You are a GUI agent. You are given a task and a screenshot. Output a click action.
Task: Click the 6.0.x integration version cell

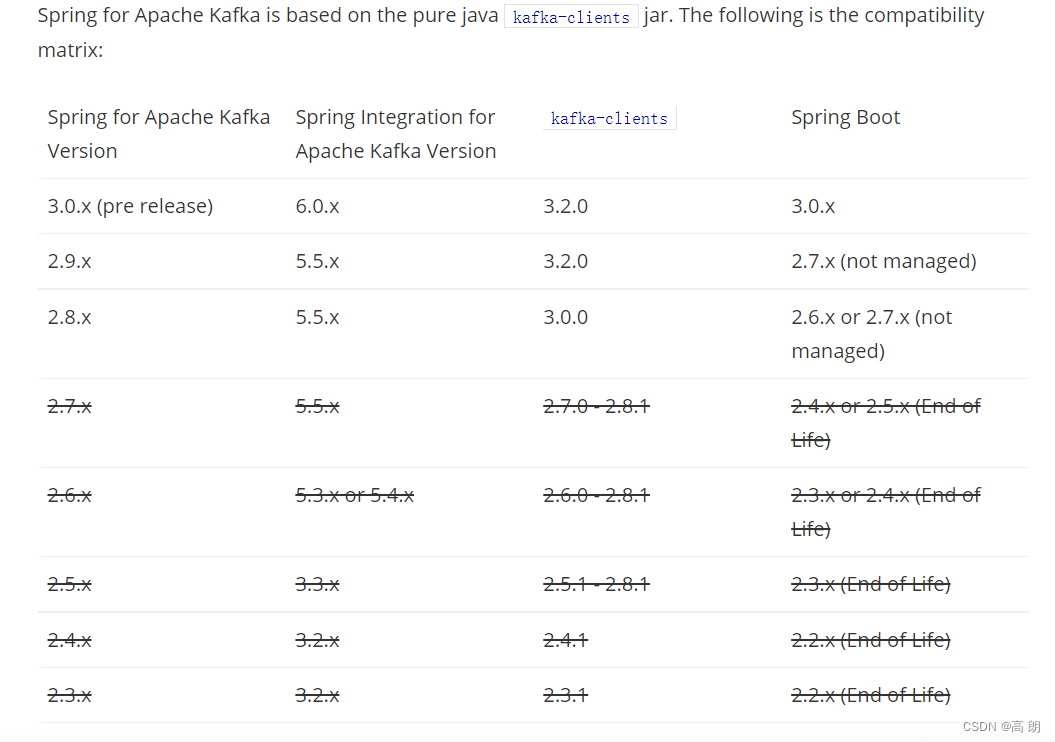(317, 206)
